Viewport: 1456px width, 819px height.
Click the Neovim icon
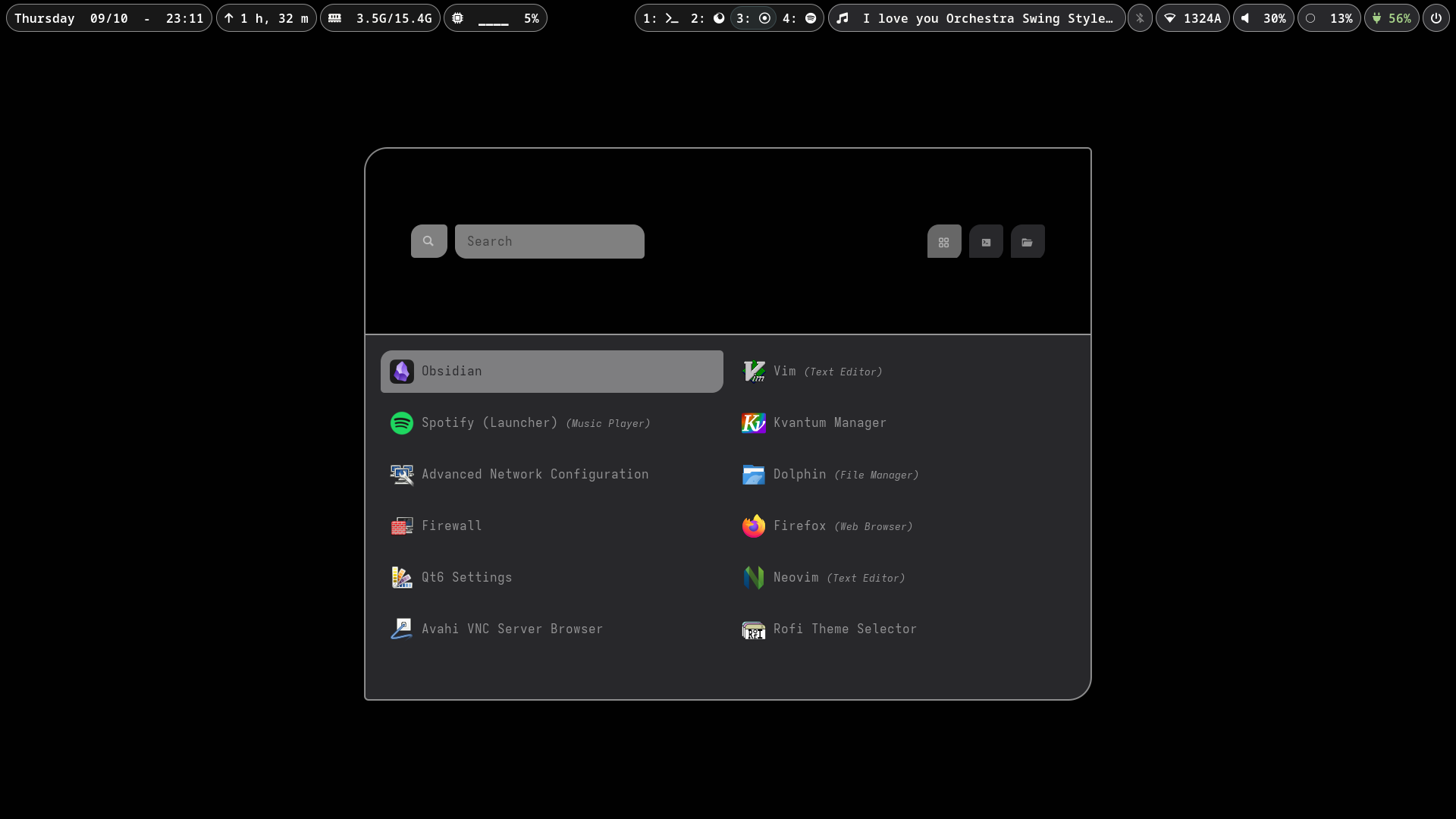(x=754, y=578)
